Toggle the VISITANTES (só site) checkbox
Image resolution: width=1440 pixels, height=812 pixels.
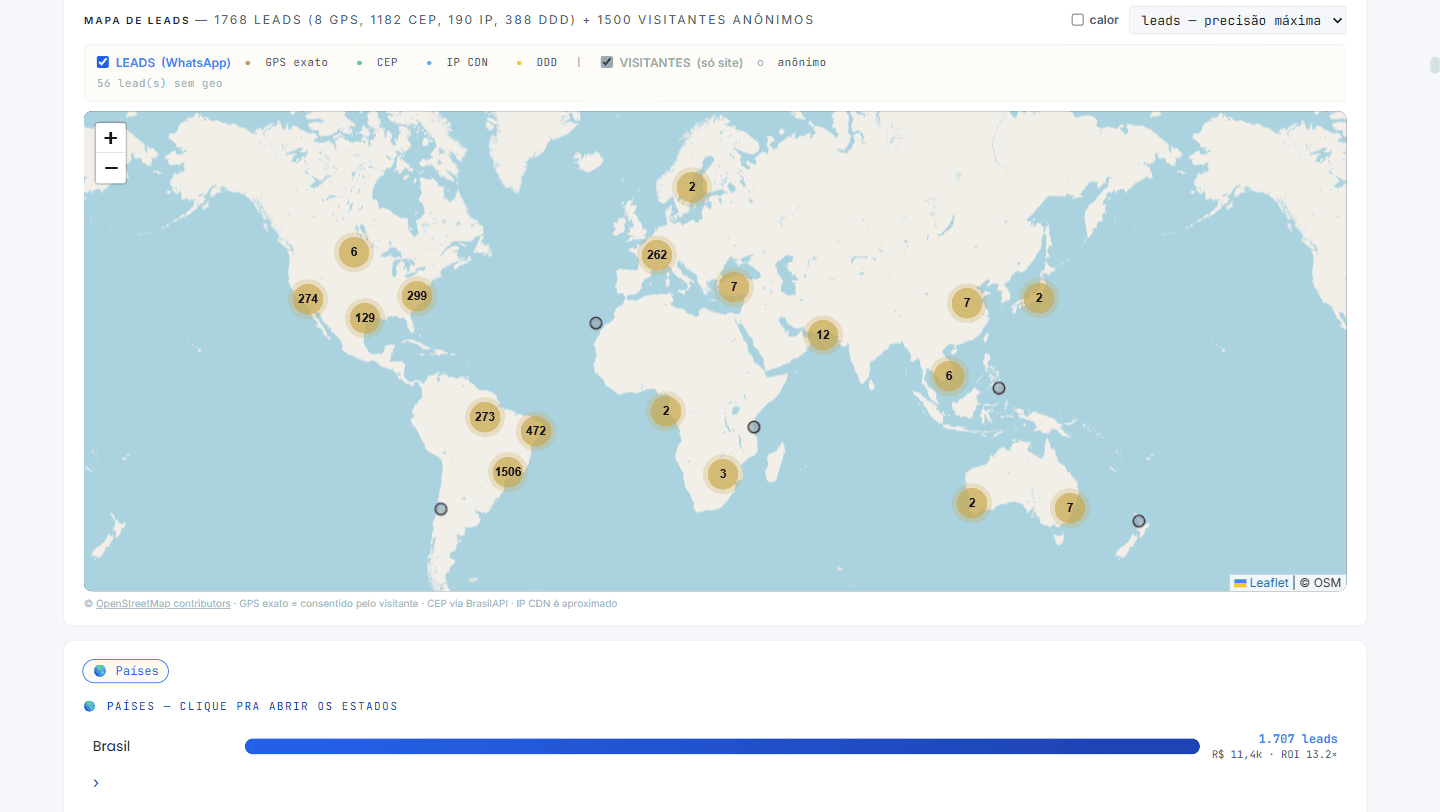click(607, 62)
